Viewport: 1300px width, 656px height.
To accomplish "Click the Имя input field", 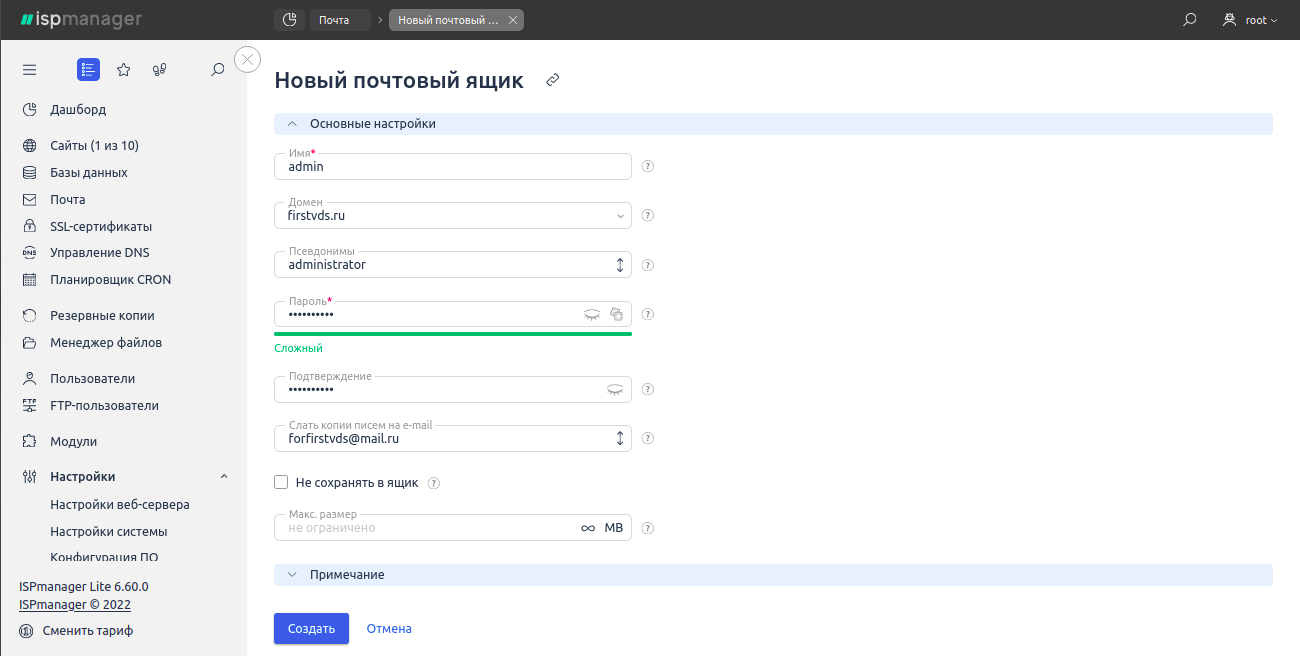I will coord(453,166).
